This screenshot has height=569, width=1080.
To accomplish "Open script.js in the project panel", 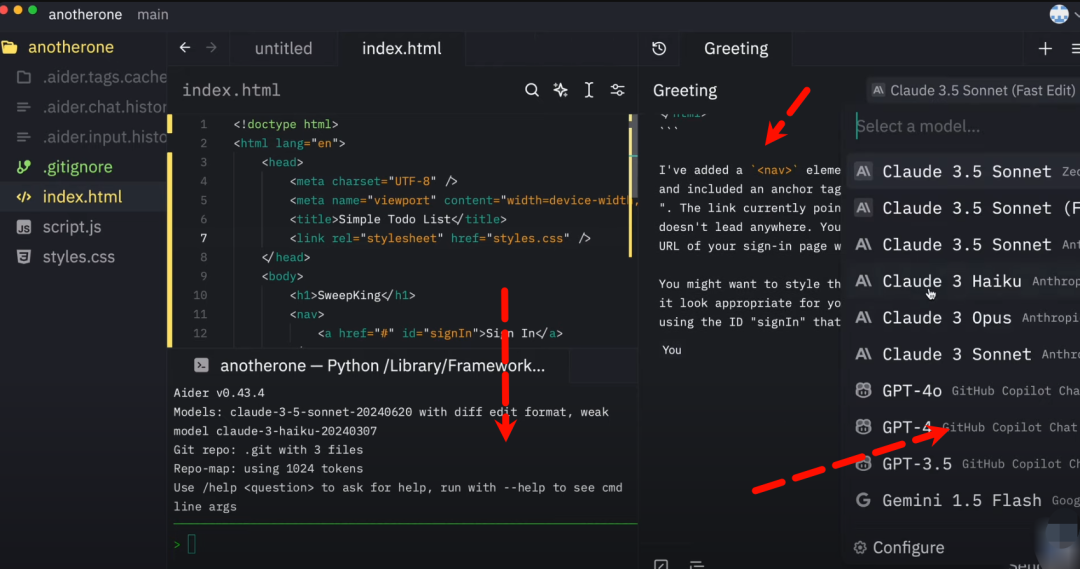I will (72, 227).
